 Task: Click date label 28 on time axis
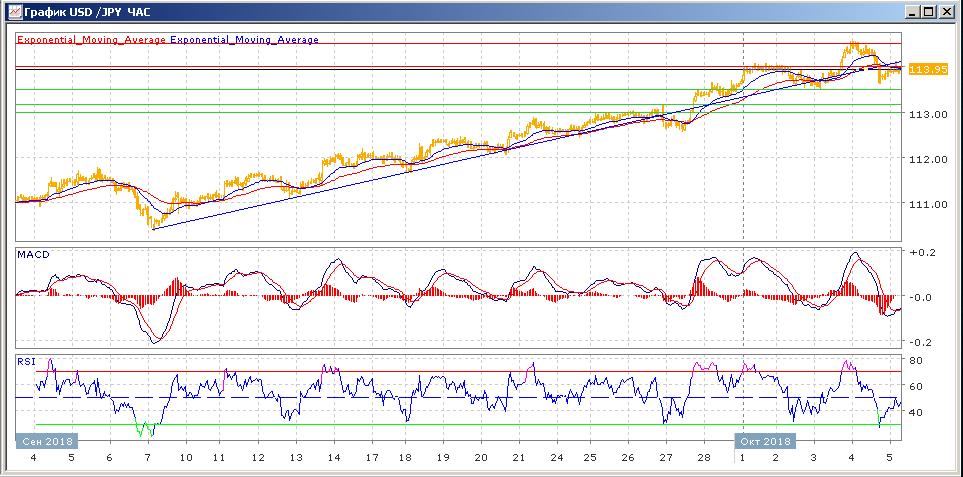[704, 458]
